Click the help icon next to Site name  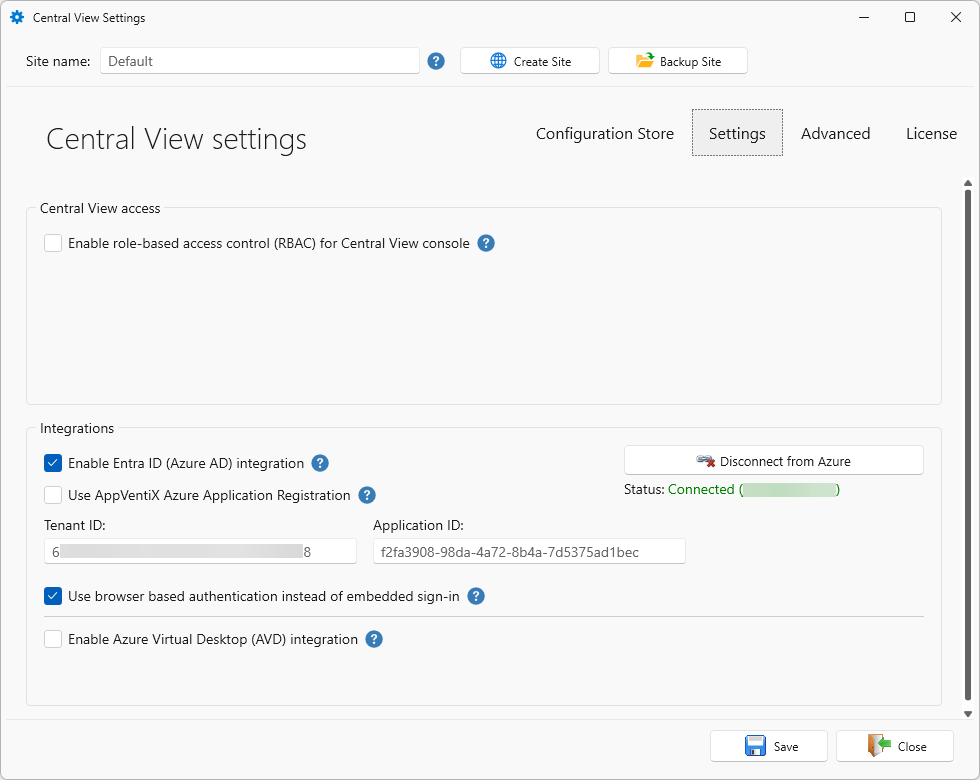436,61
